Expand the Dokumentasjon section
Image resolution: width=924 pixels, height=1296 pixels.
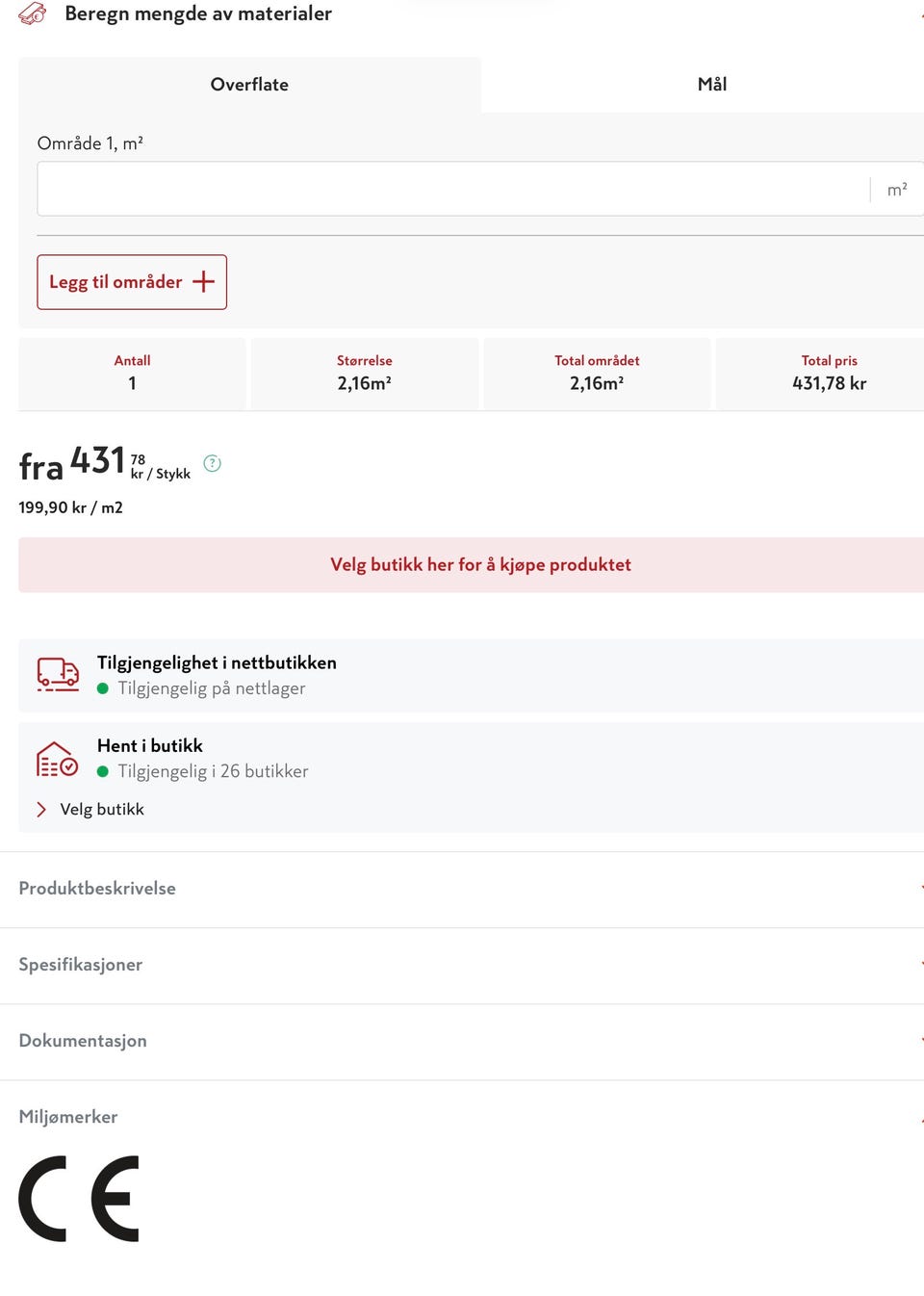pyautogui.click(x=462, y=1041)
